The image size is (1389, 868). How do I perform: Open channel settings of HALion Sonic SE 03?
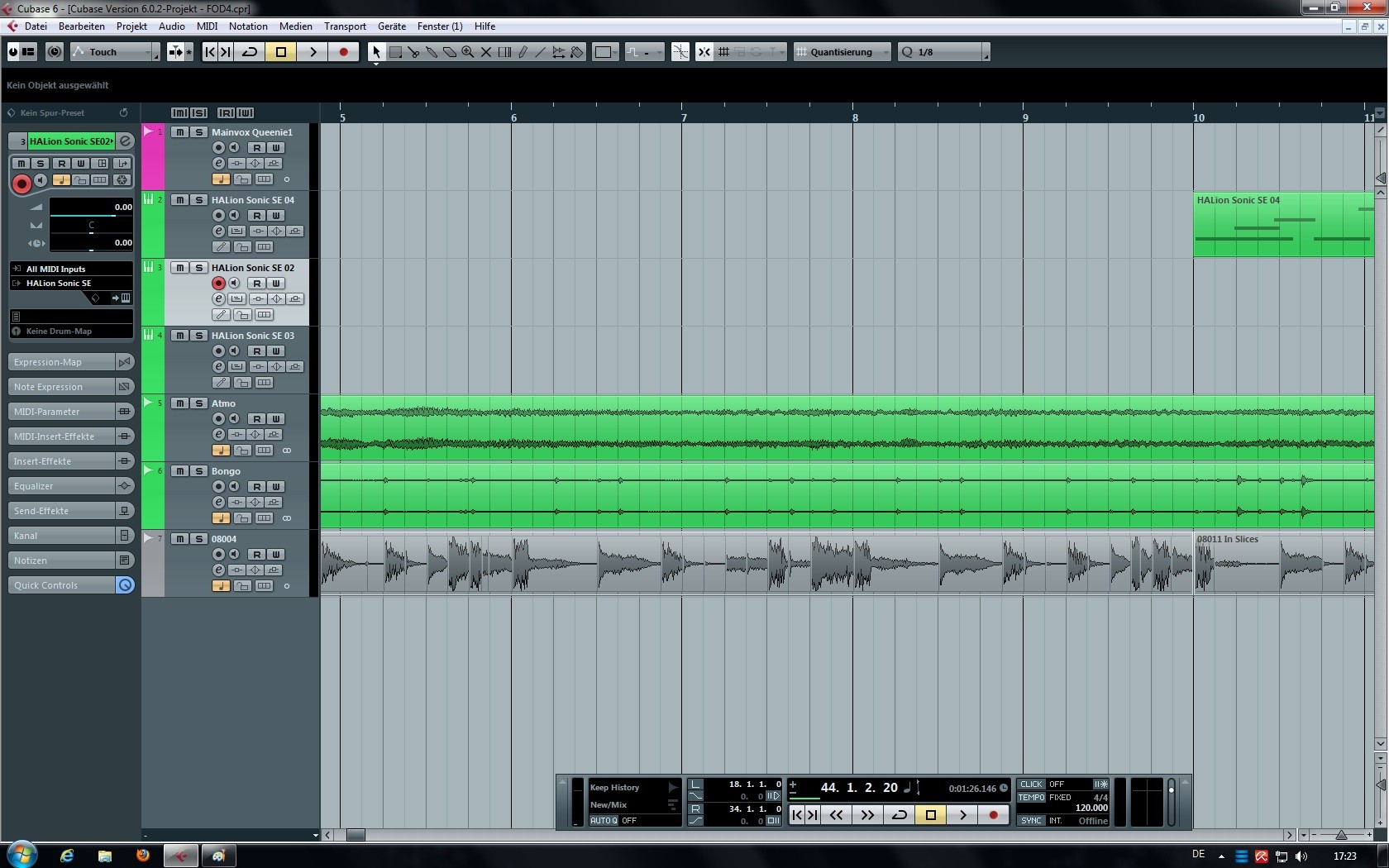(x=218, y=367)
